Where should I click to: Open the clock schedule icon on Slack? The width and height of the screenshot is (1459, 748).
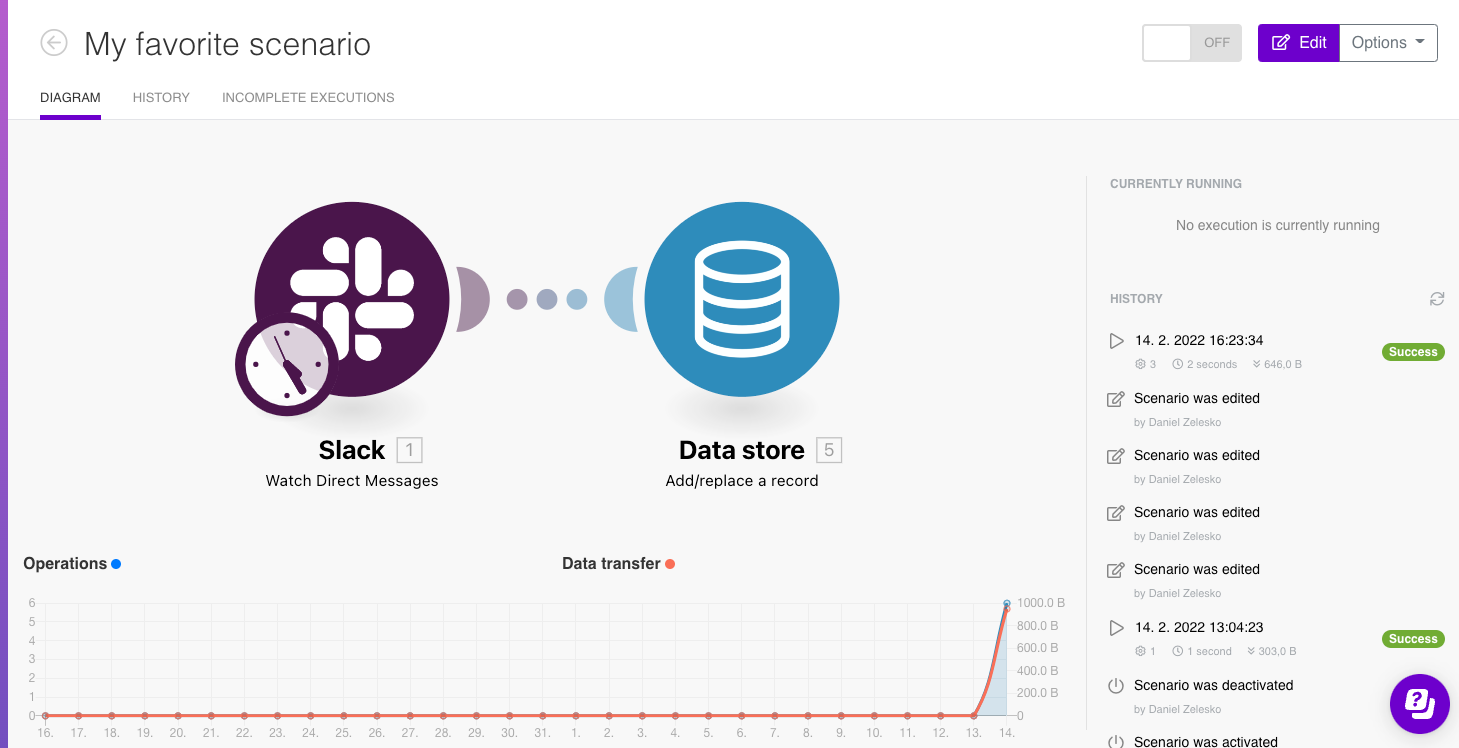click(287, 365)
